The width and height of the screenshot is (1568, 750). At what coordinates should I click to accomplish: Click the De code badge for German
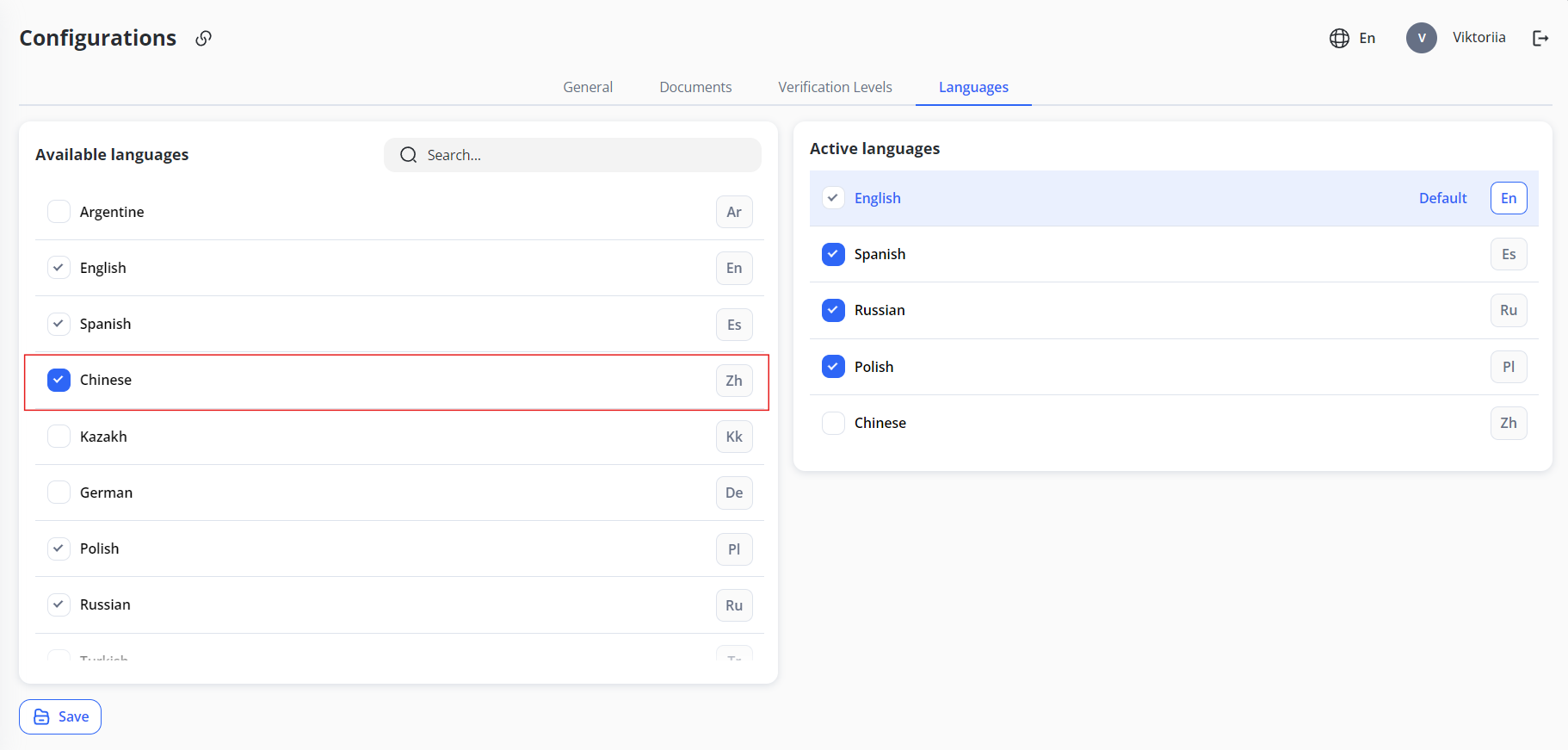[x=734, y=493]
